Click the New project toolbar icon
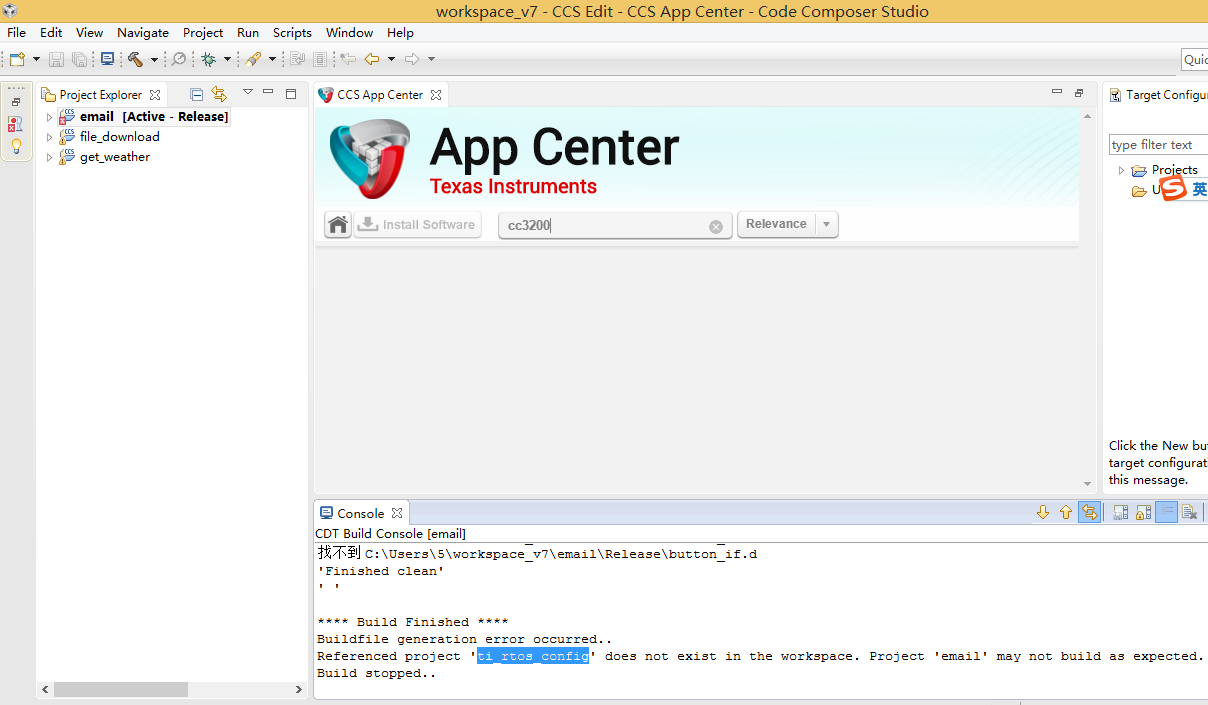 [x=17, y=60]
